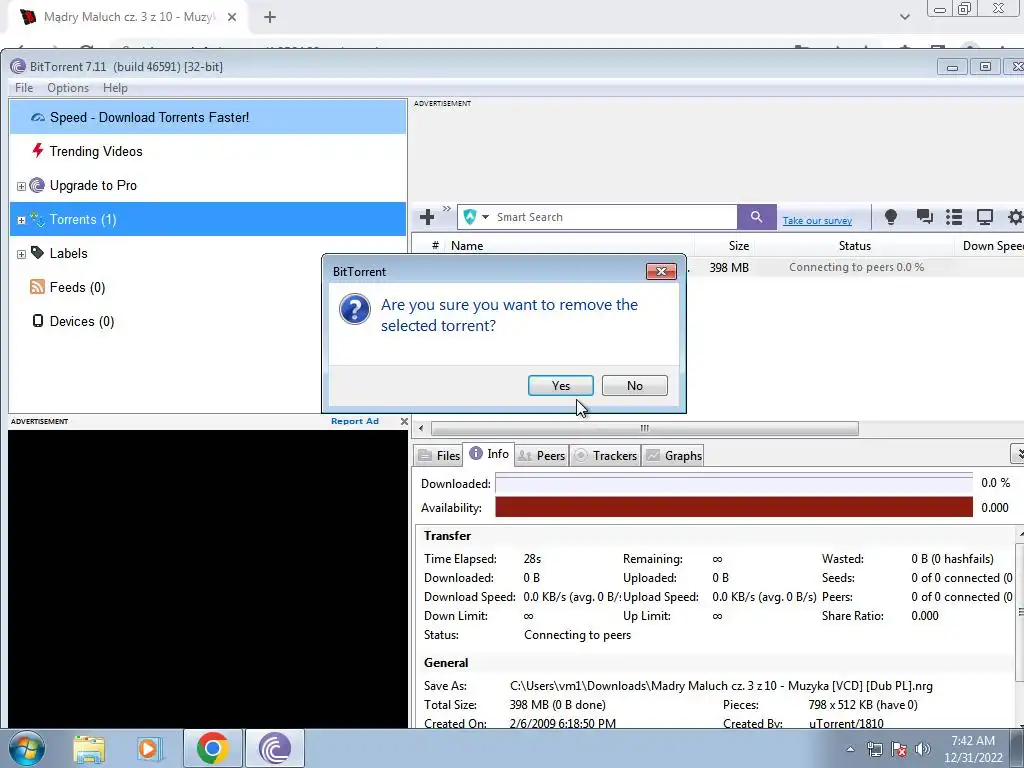Click the horizontal scrollbar thumb
Viewport: 1024px width, 768px height.
tap(645, 428)
